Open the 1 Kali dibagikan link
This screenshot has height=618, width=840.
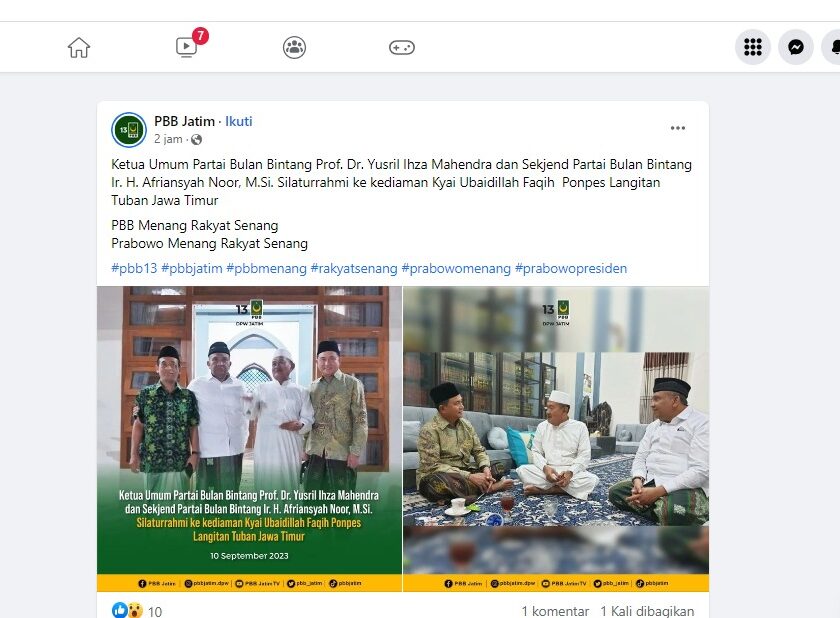click(x=647, y=611)
